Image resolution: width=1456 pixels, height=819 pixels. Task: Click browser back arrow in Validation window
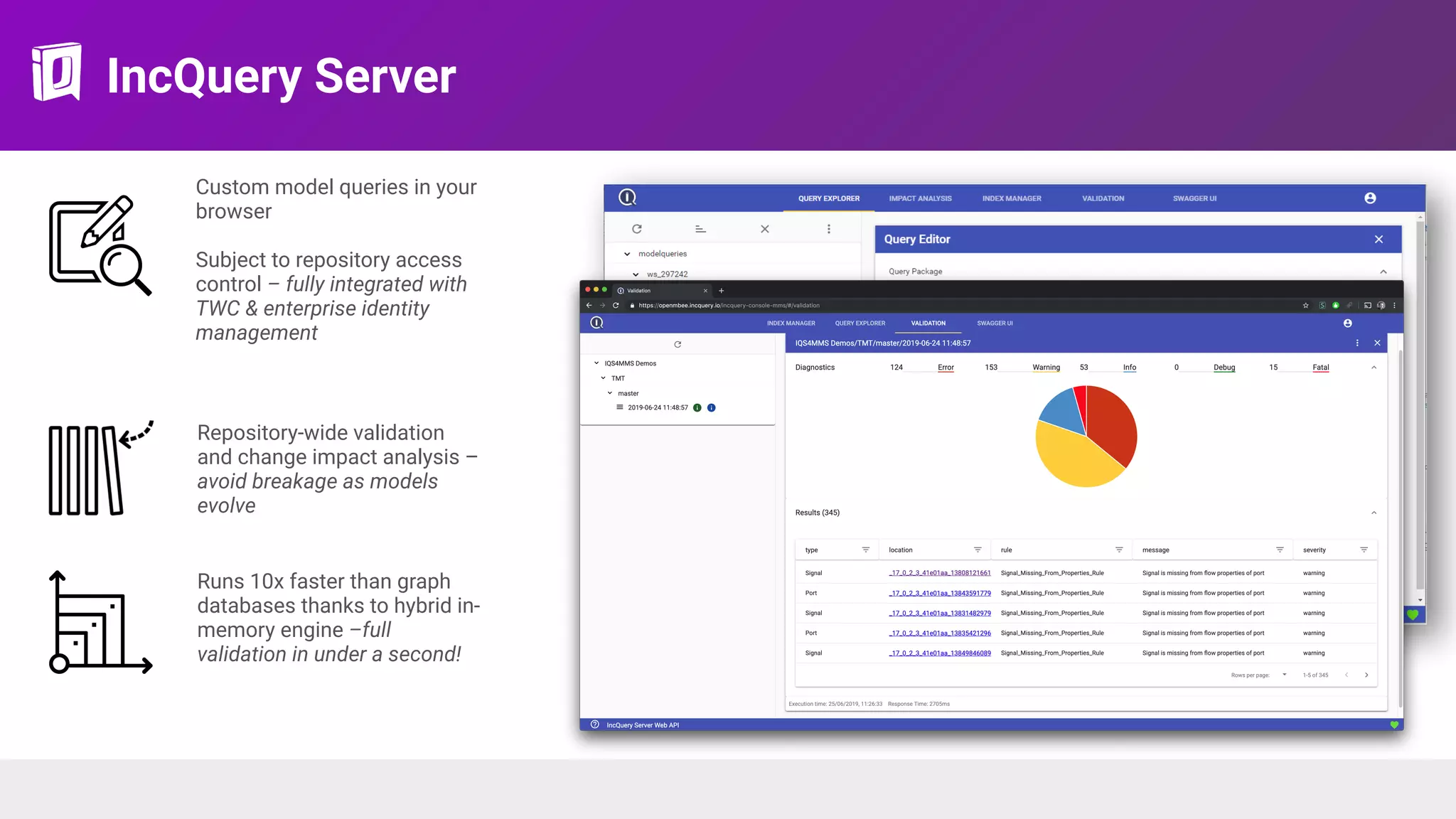pos(589,305)
